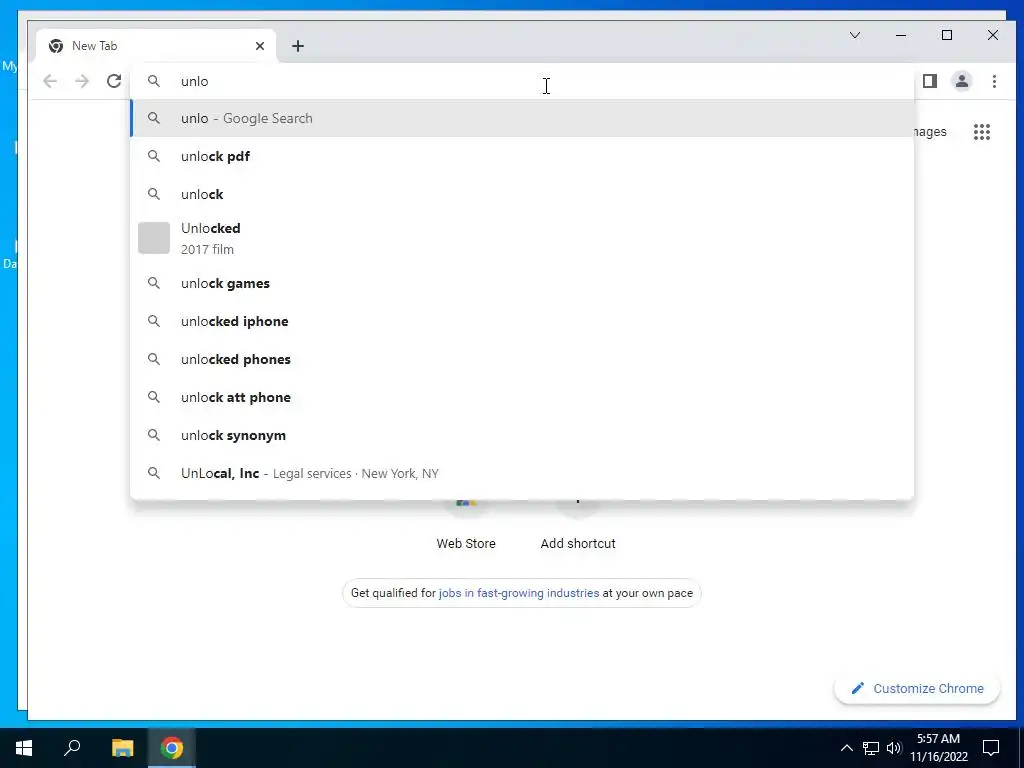Viewport: 1024px width, 768px height.
Task: Click the browser Forward arrow
Action: pyautogui.click(x=82, y=81)
